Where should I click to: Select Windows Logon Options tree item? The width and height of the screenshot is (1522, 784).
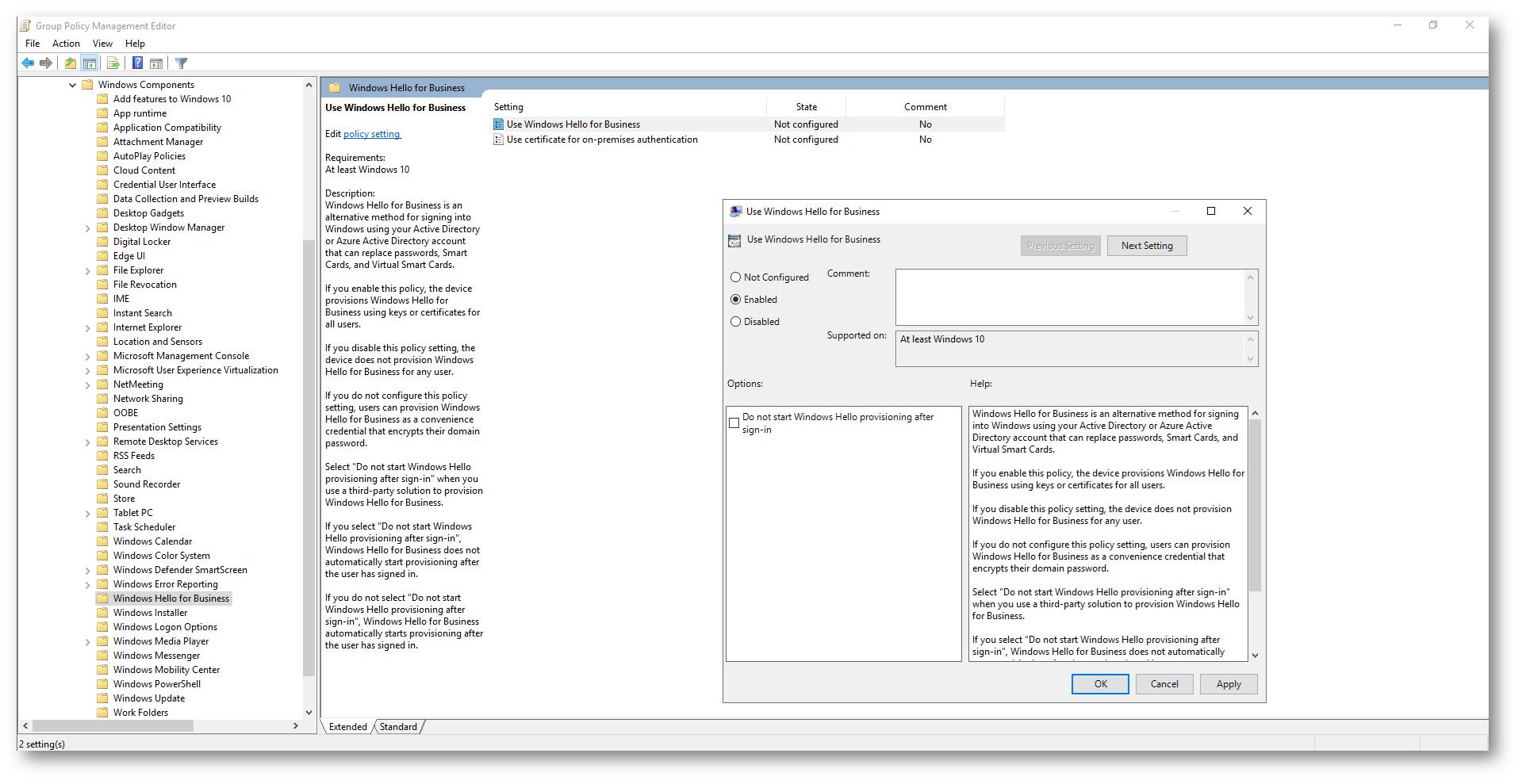pos(165,627)
